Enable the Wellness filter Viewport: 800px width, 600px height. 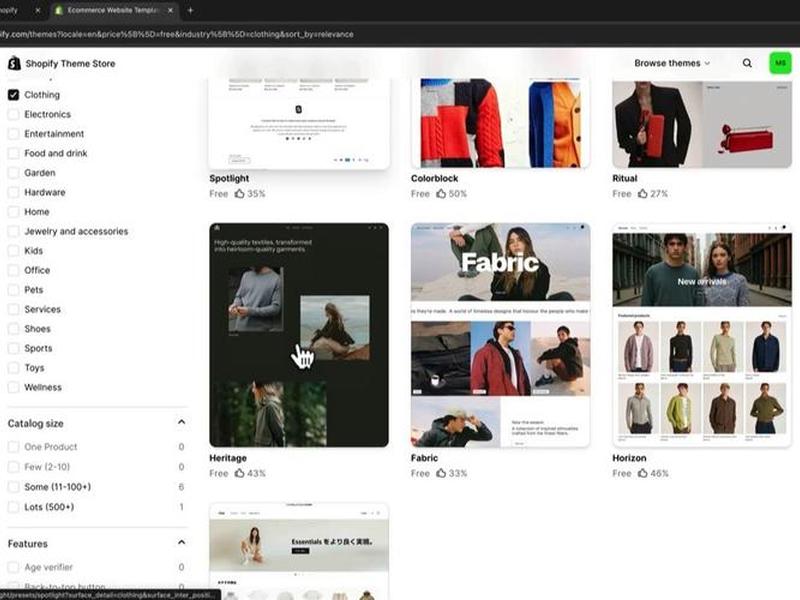point(13,387)
